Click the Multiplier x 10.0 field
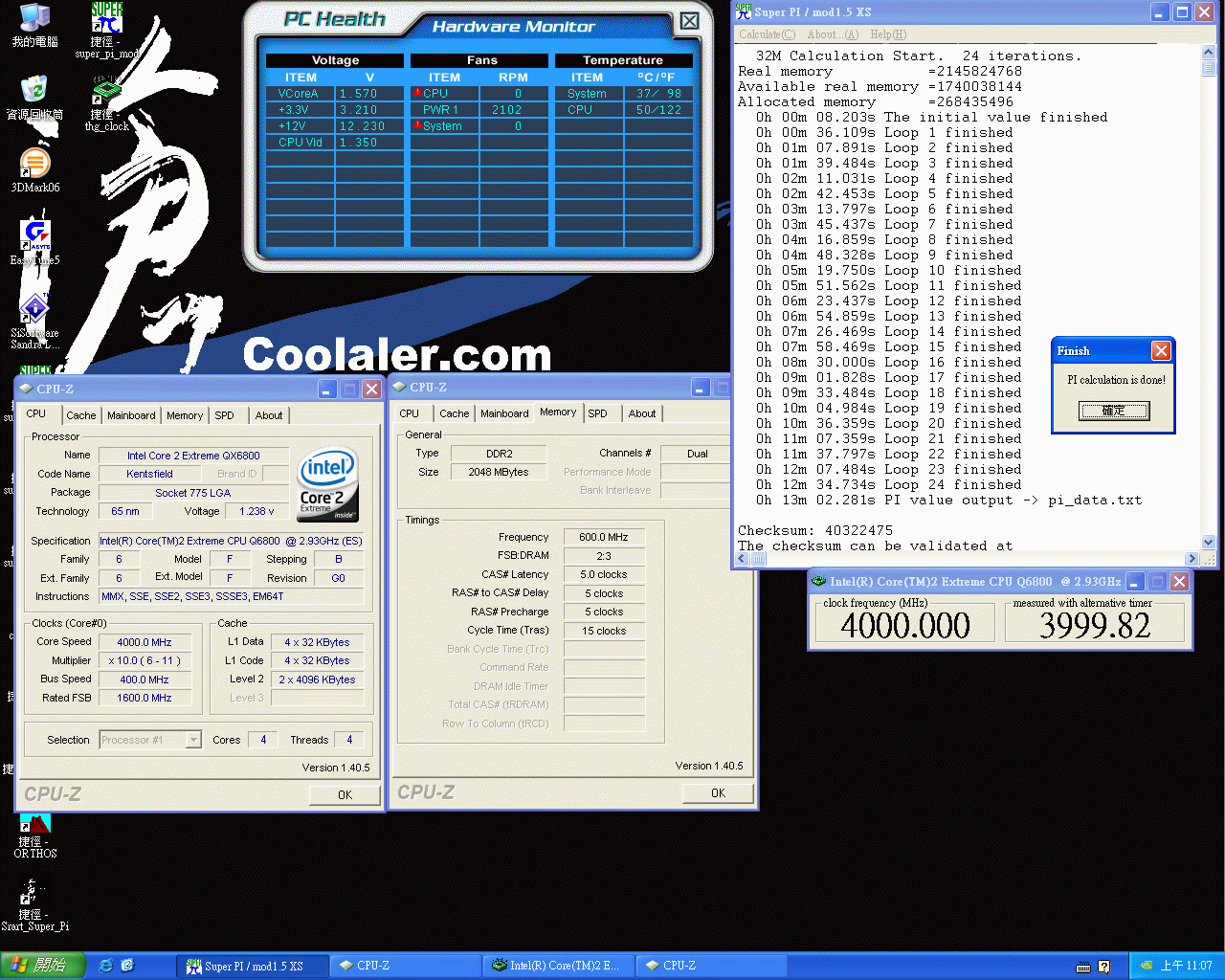Image resolution: width=1225 pixels, height=980 pixels. [145, 660]
